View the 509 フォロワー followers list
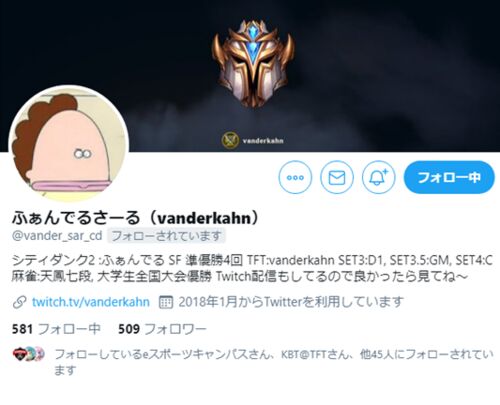Screen dimensions: 500x405 (x=162, y=329)
